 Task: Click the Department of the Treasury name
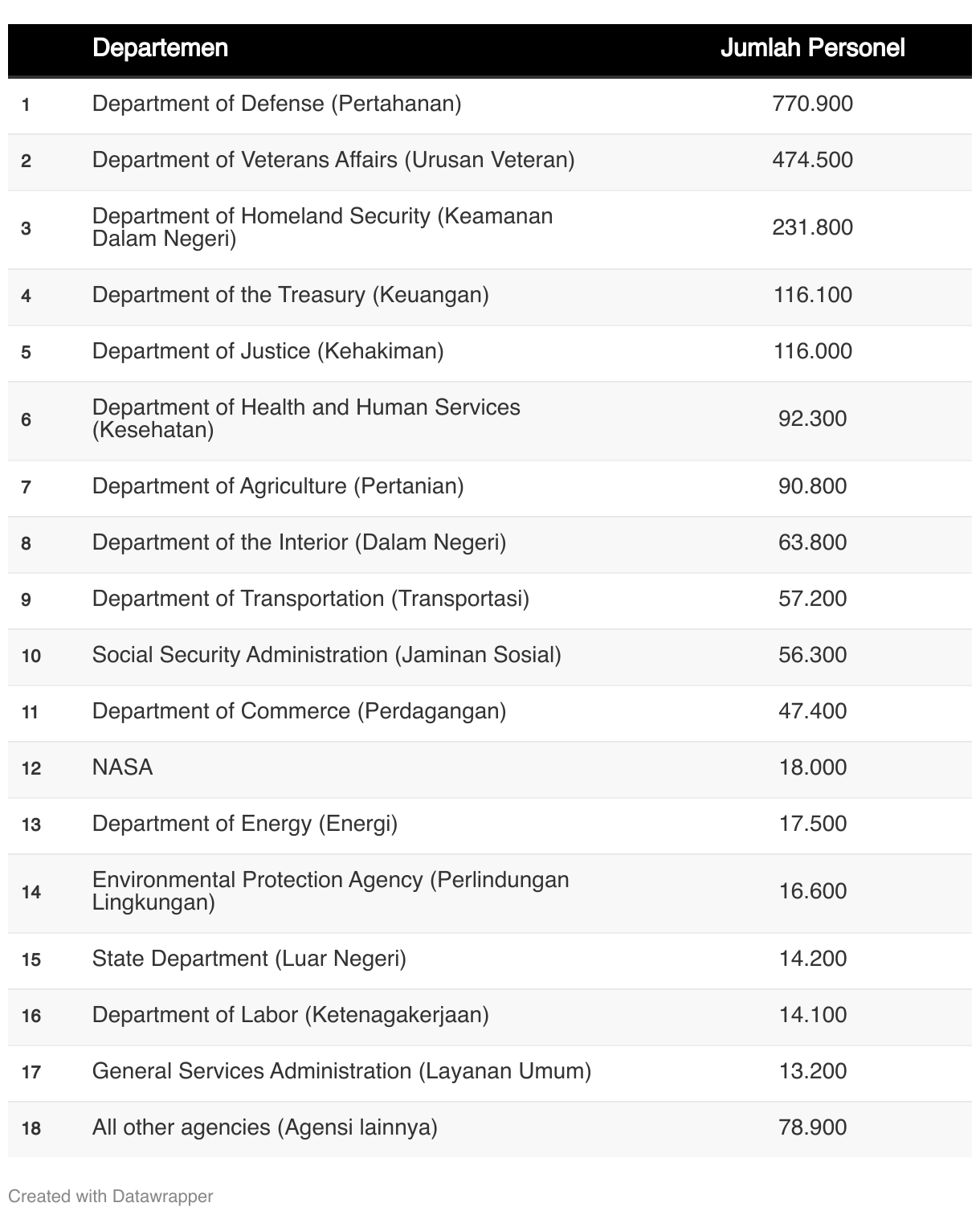point(290,295)
